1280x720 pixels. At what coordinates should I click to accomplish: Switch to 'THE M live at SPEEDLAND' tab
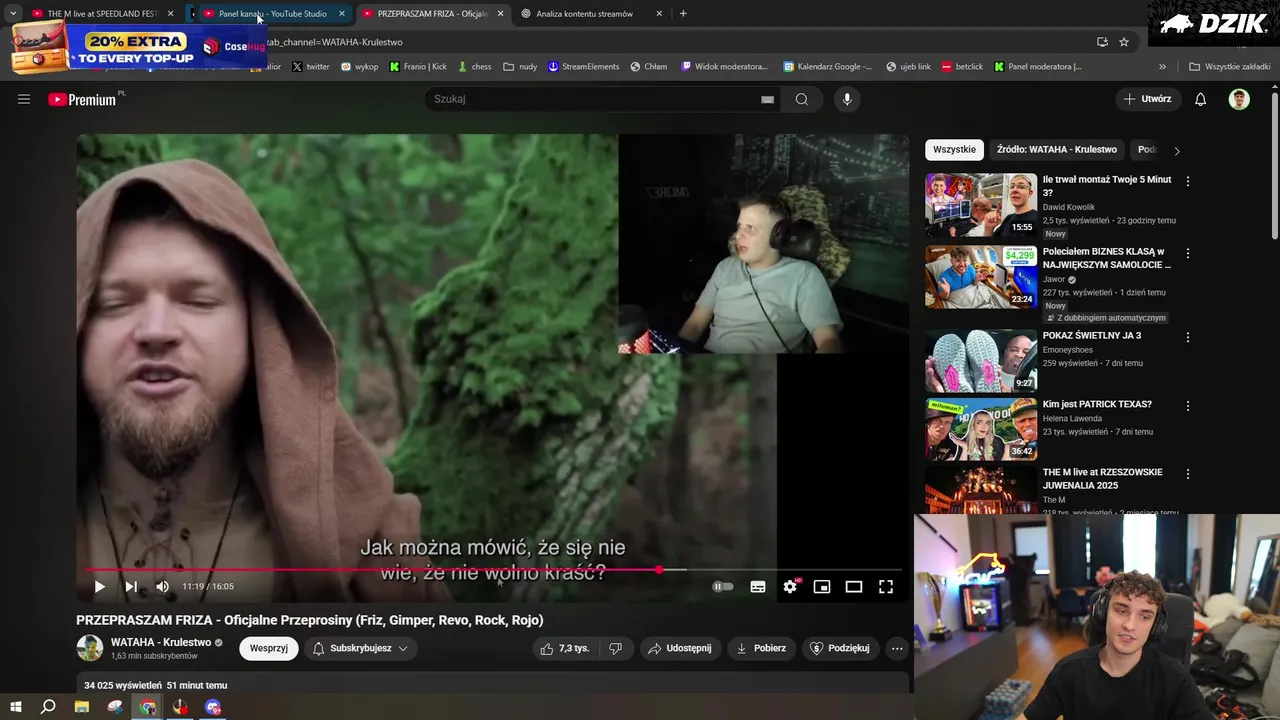tap(102, 14)
